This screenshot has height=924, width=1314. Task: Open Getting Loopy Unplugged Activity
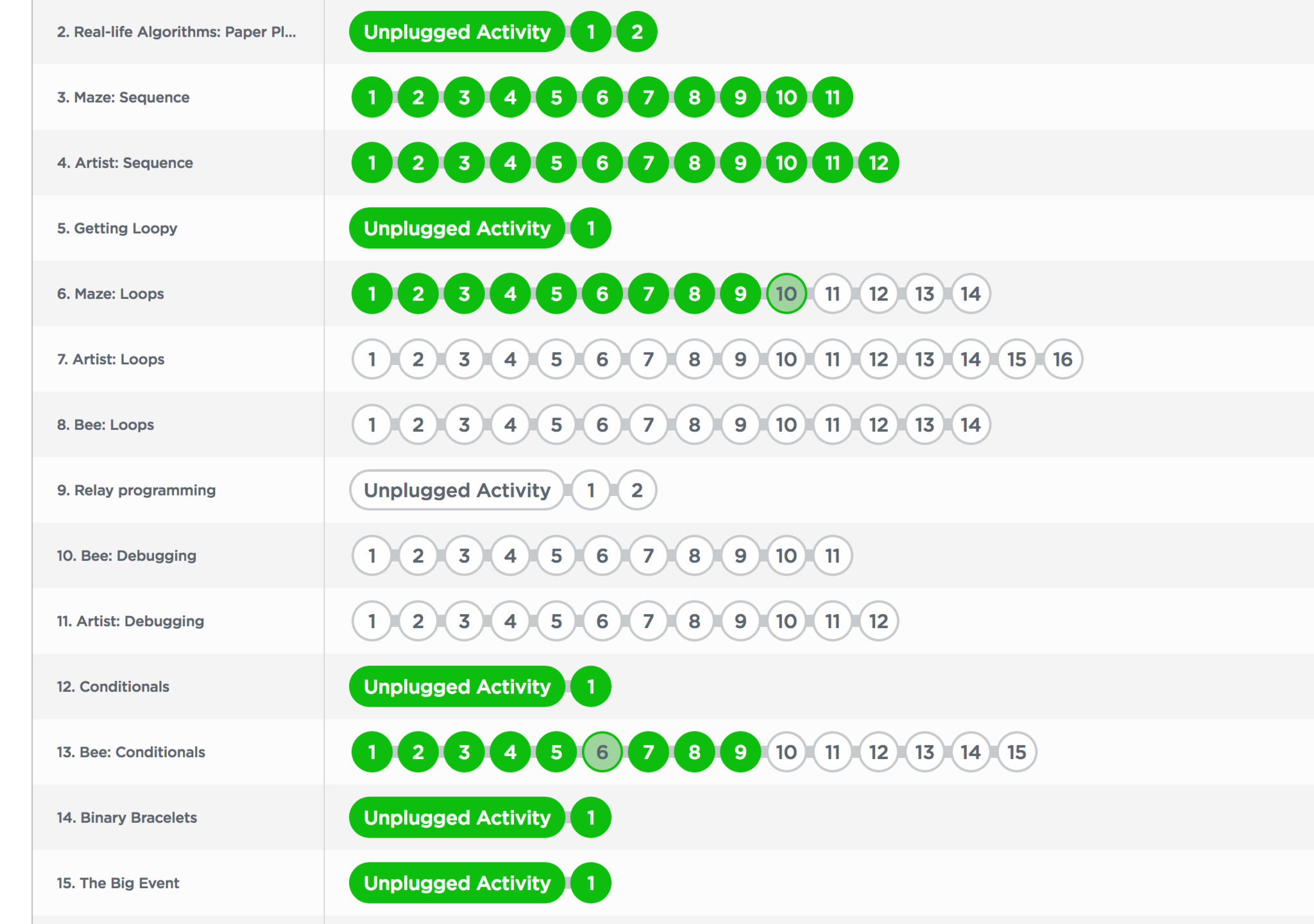pos(457,228)
